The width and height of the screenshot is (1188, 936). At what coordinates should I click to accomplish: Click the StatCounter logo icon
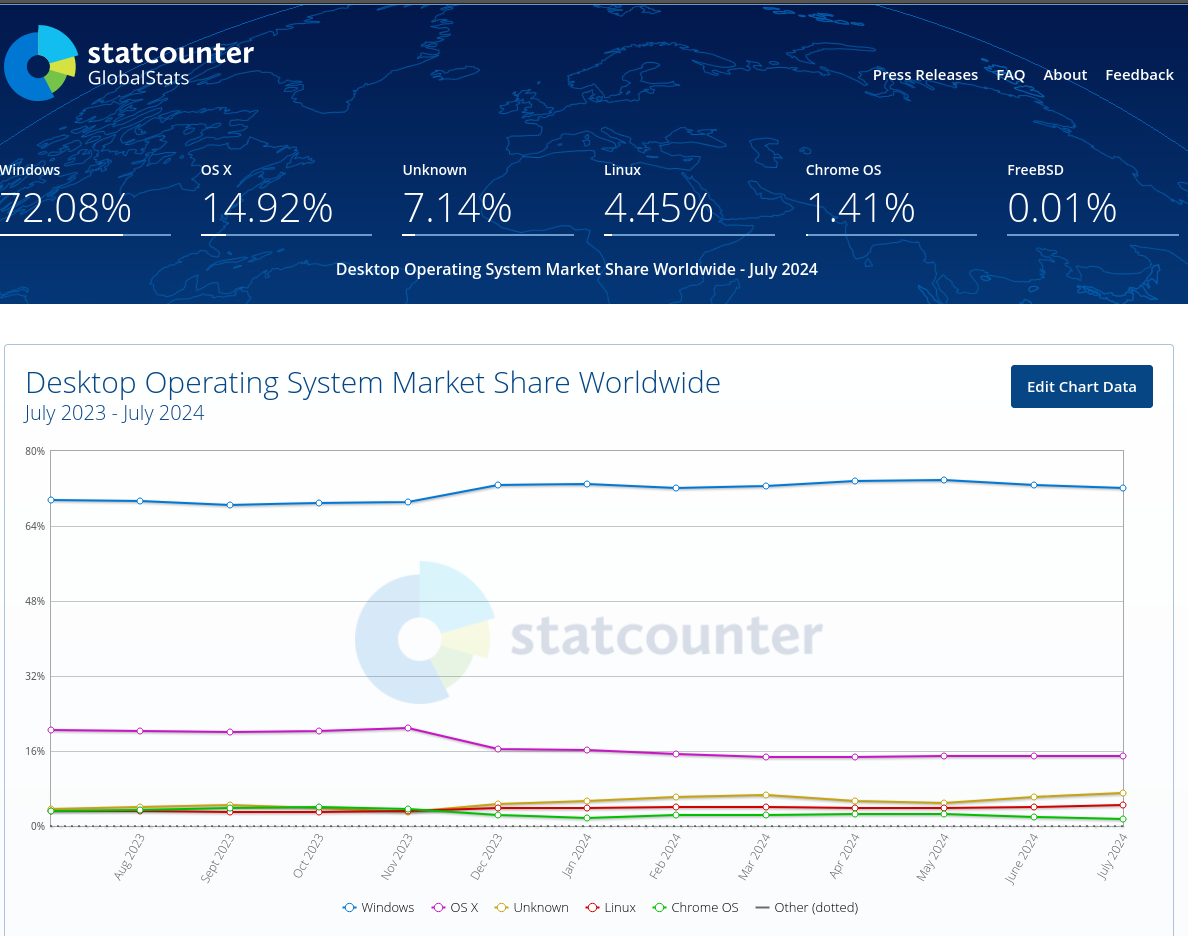click(x=40, y=62)
